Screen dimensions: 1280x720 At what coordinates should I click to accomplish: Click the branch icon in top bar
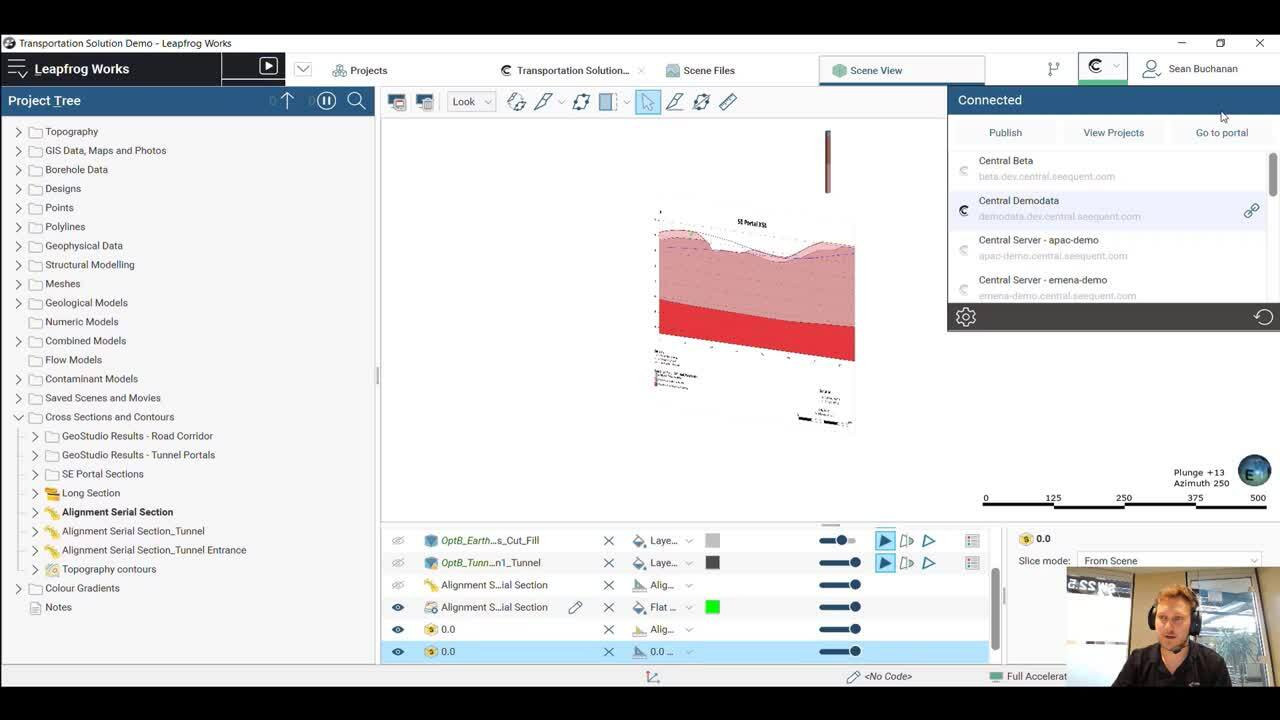[x=1054, y=69]
